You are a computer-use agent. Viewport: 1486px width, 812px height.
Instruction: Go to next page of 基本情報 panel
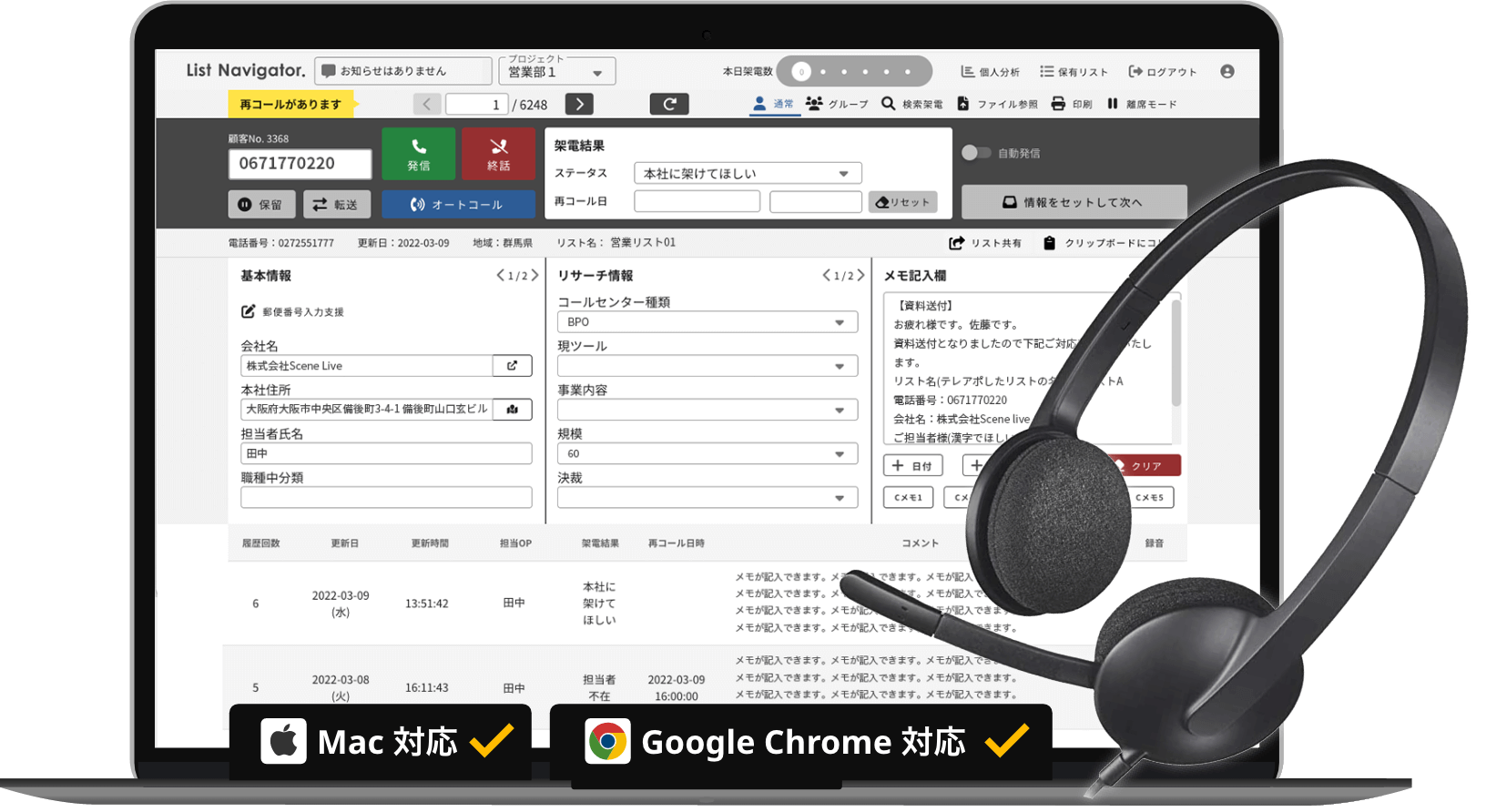click(x=534, y=275)
